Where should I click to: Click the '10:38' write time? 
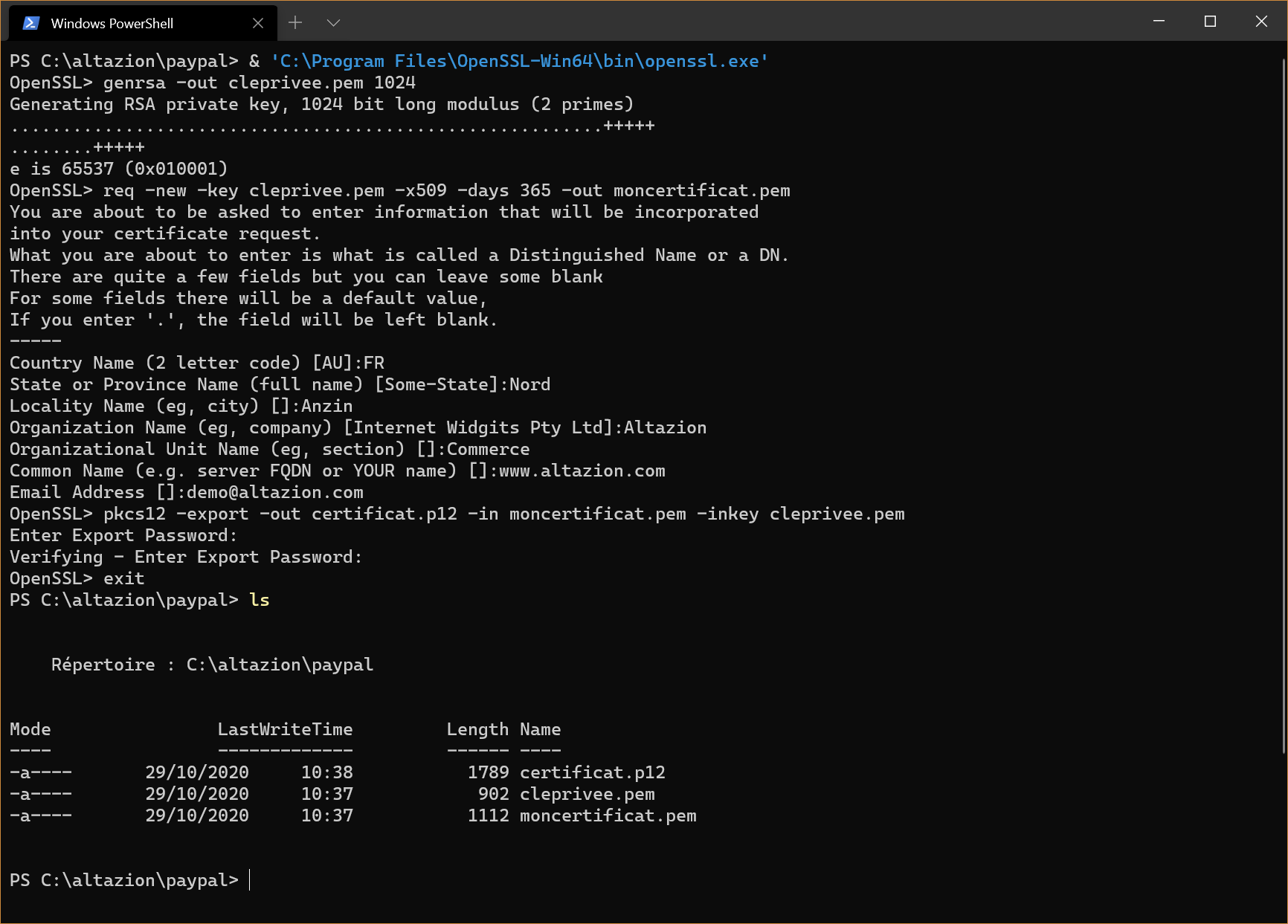327,772
